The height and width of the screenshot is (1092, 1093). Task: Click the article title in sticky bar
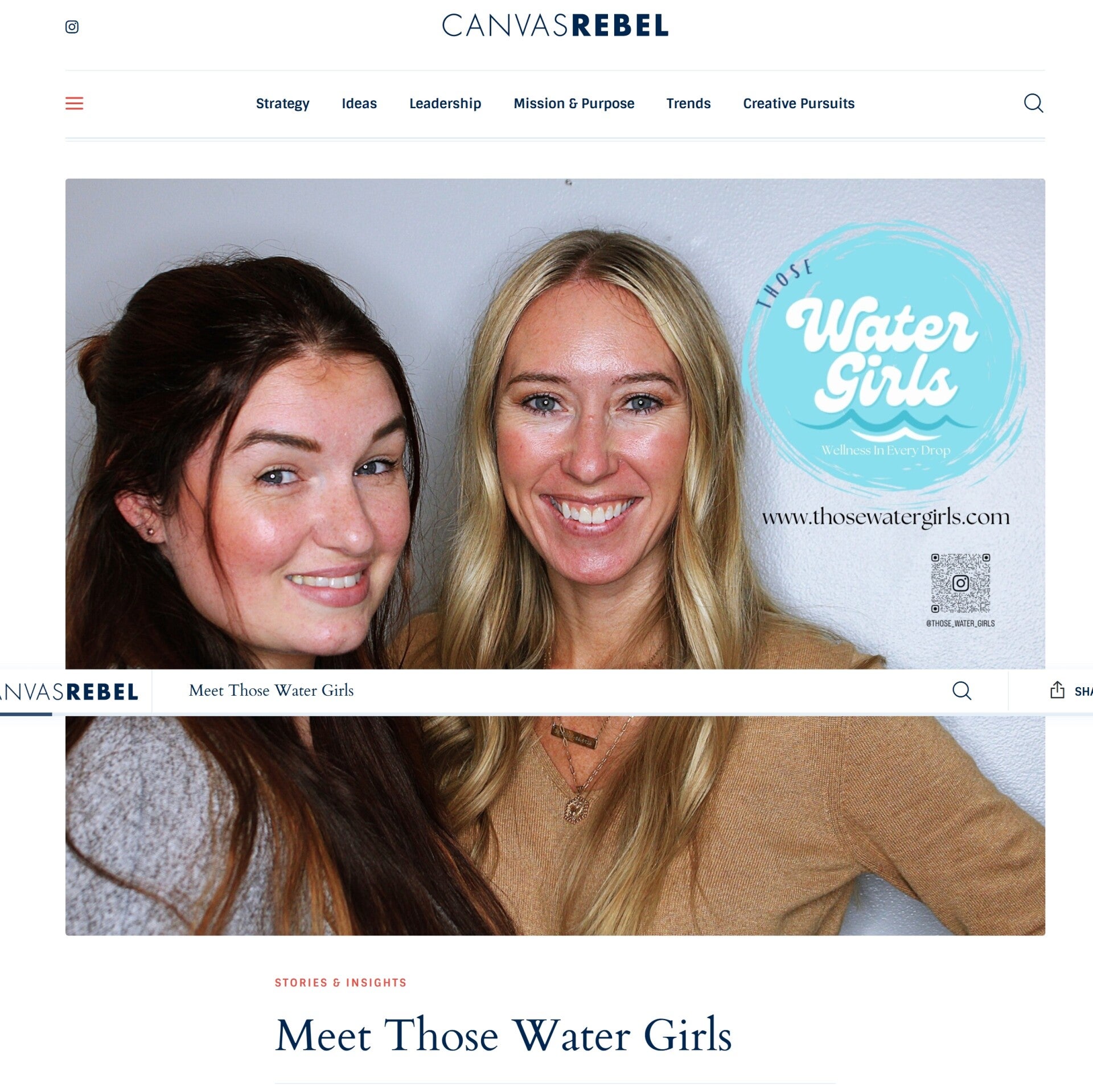point(271,691)
